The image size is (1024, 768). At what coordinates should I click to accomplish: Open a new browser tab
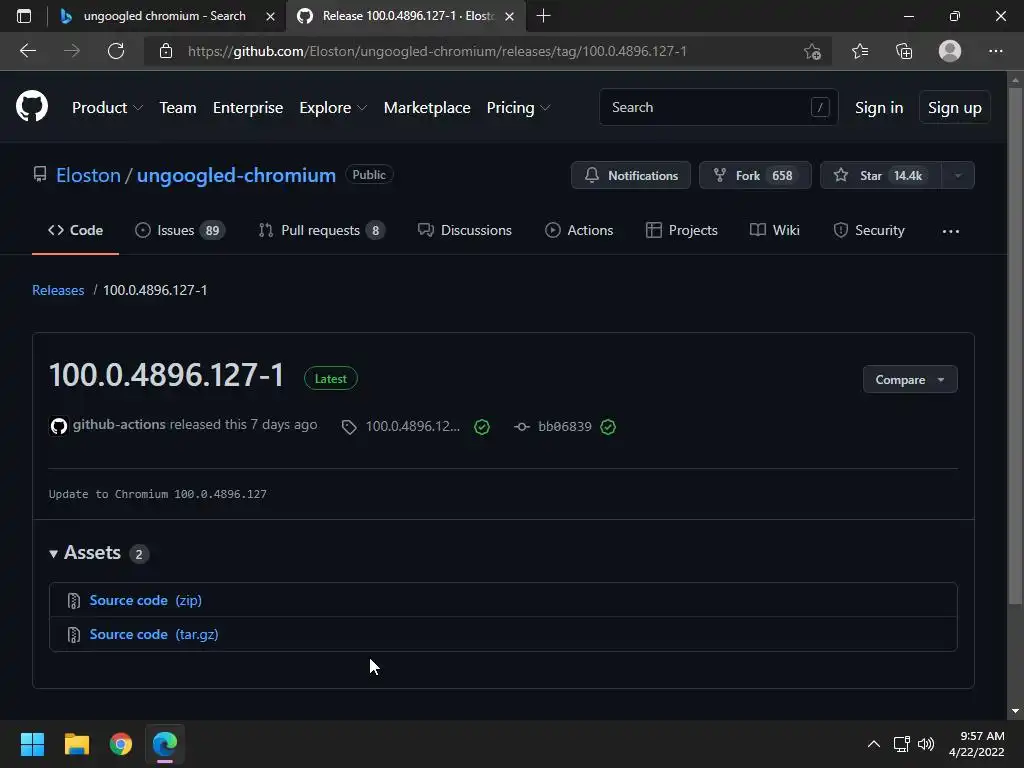(543, 16)
